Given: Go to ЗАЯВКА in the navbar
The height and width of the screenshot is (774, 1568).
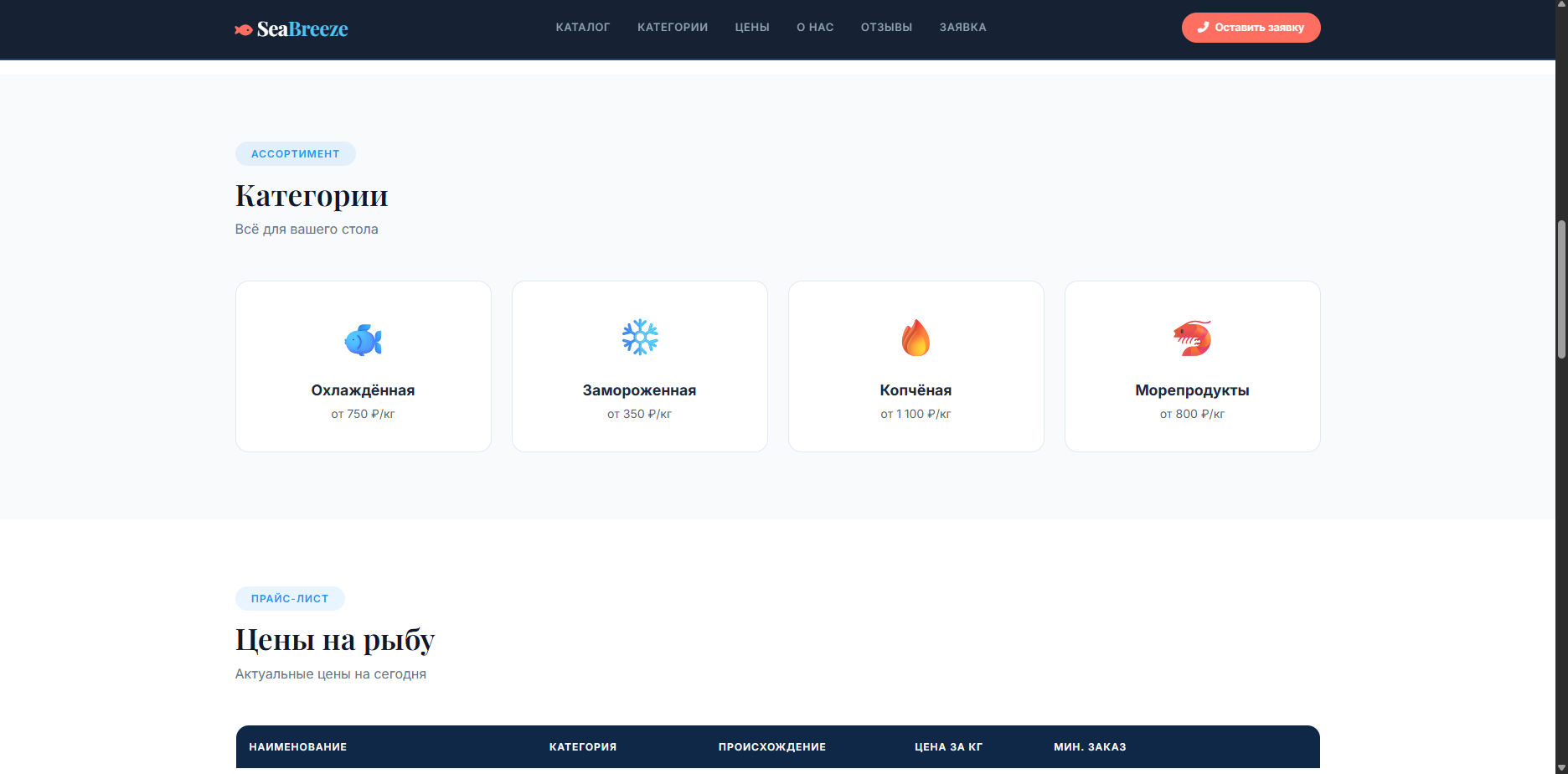Looking at the screenshot, I should pyautogui.click(x=962, y=28).
